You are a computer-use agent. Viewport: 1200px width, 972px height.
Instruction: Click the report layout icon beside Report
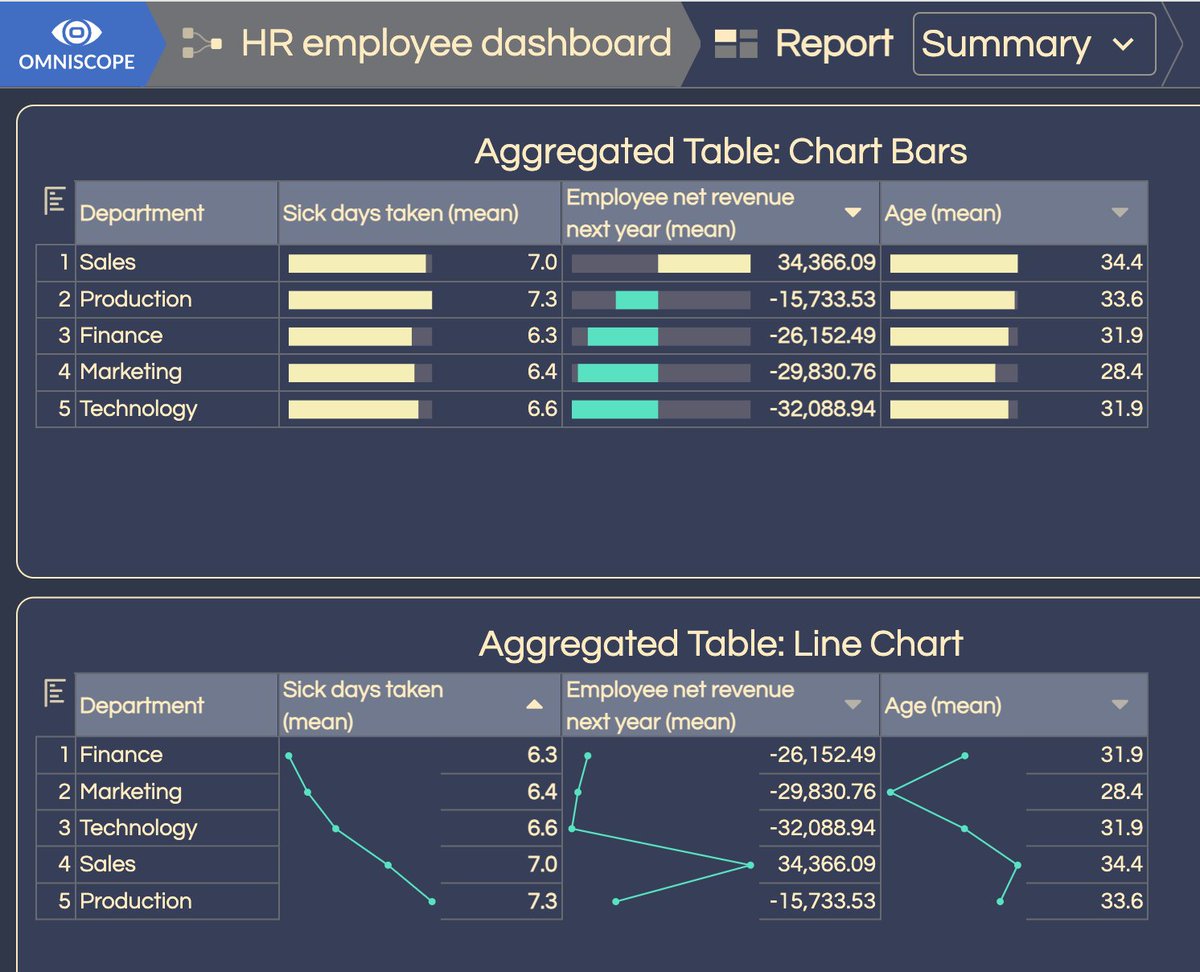tap(736, 44)
